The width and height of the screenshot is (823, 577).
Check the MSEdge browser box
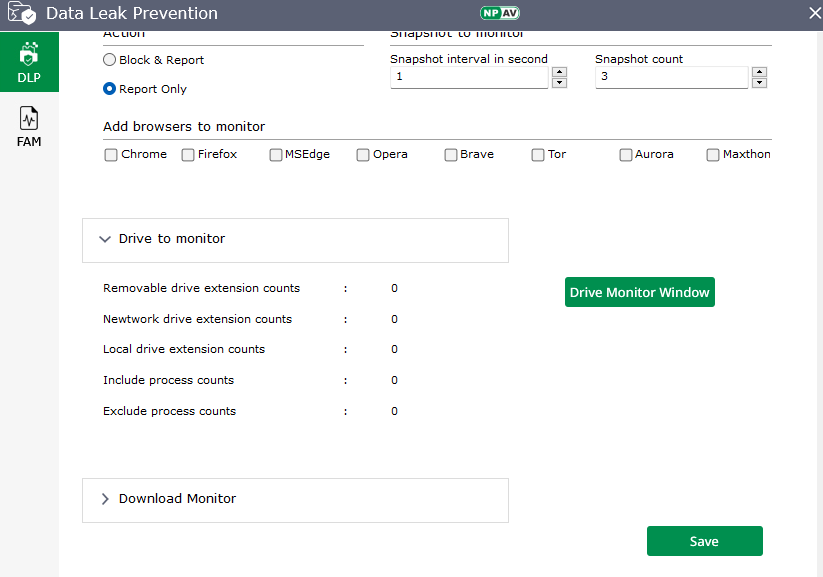(x=276, y=155)
